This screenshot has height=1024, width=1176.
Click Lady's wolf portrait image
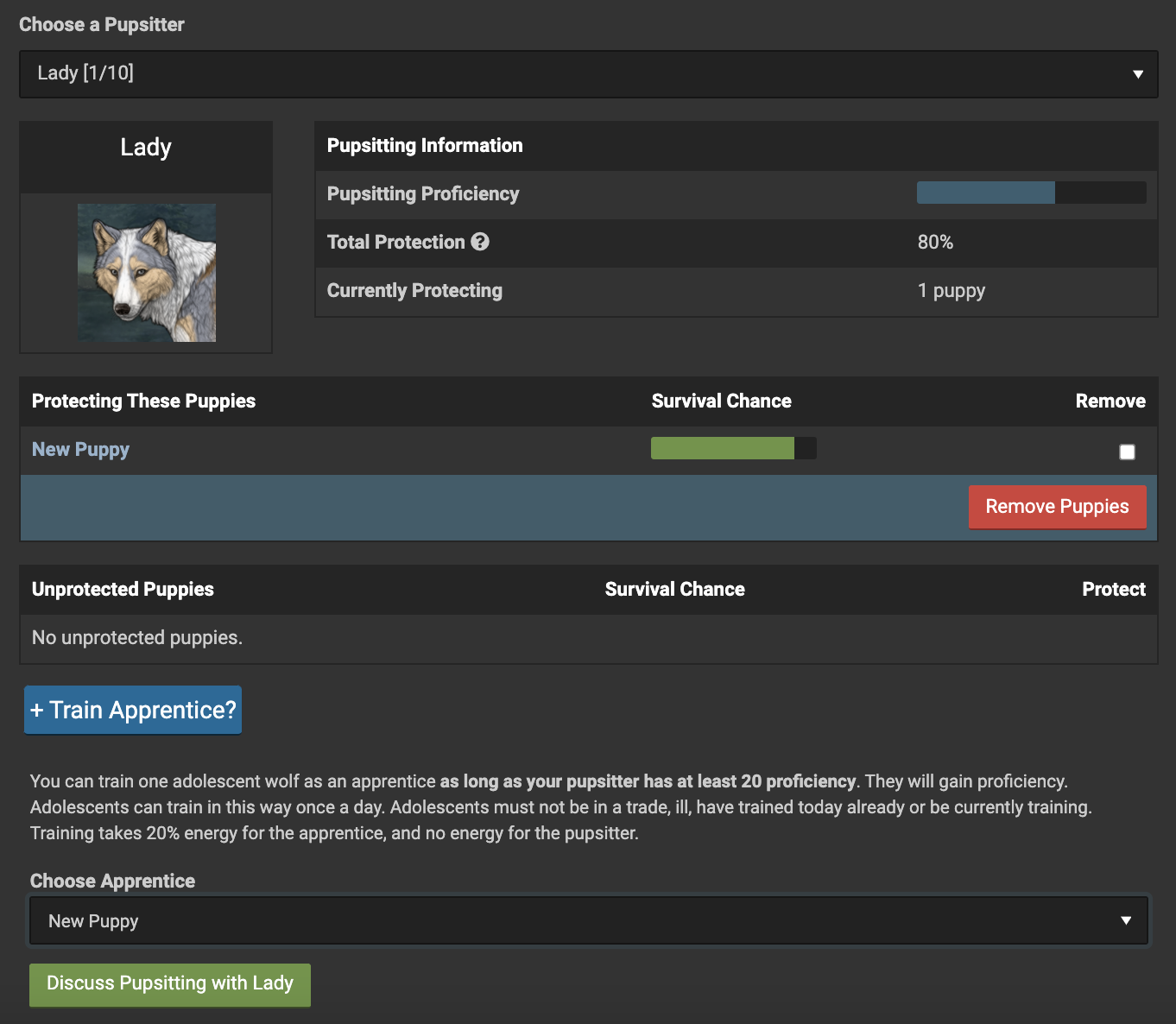click(x=147, y=273)
